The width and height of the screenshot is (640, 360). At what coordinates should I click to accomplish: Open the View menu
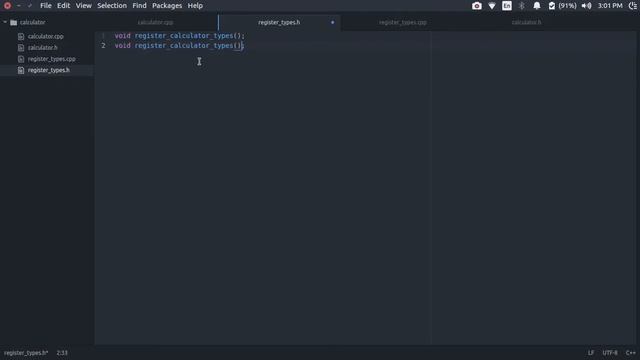[x=84, y=6]
